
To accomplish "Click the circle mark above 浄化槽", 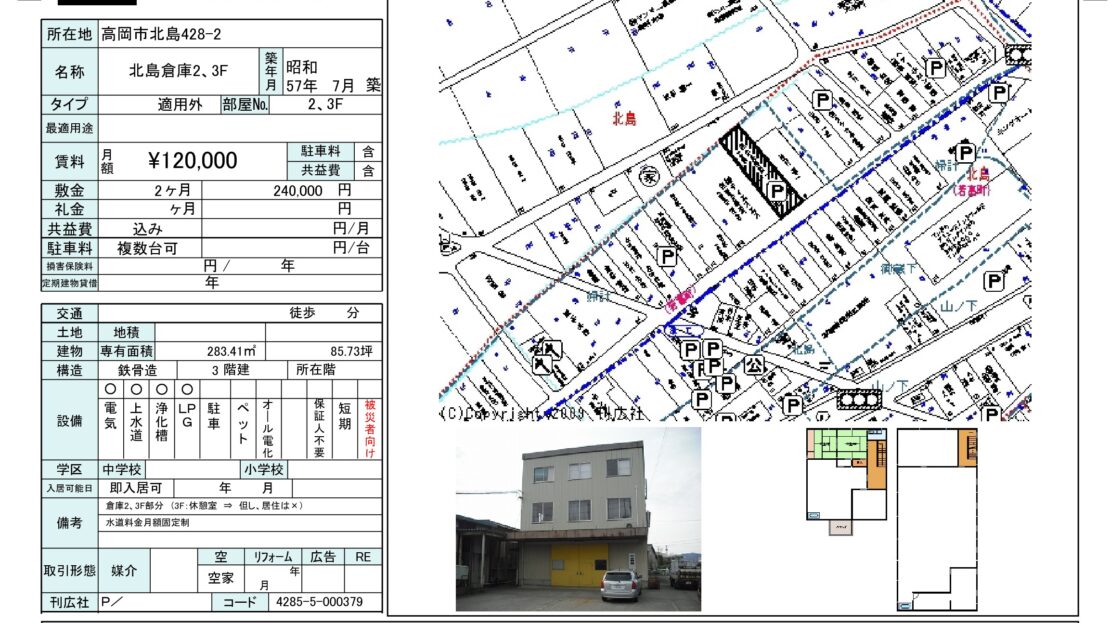I will pyautogui.click(x=161, y=389).
